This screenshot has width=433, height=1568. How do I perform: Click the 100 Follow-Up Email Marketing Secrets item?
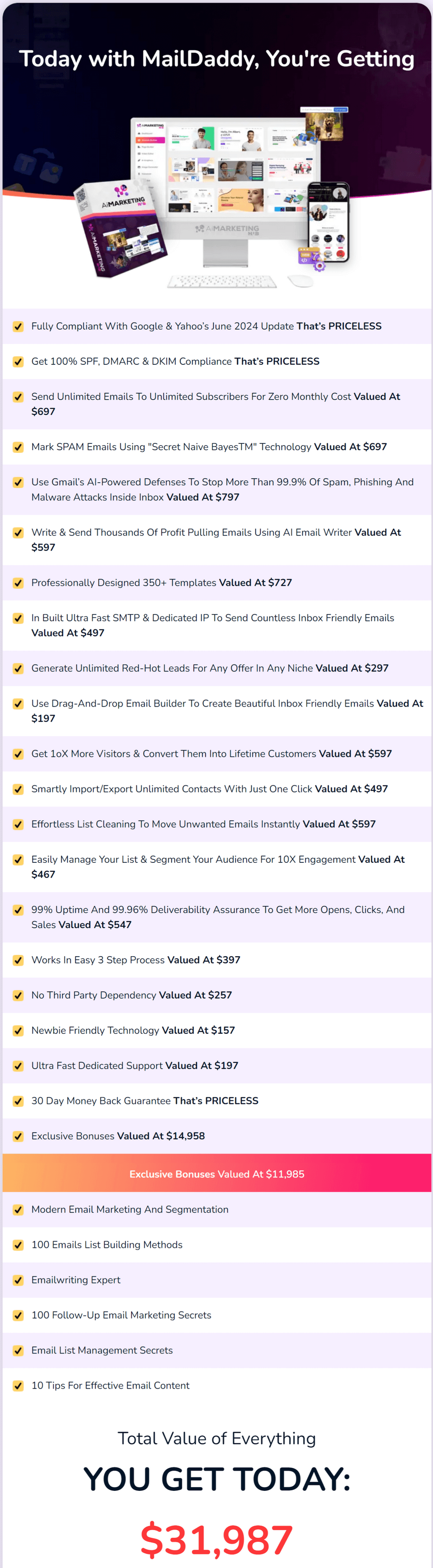[121, 1315]
